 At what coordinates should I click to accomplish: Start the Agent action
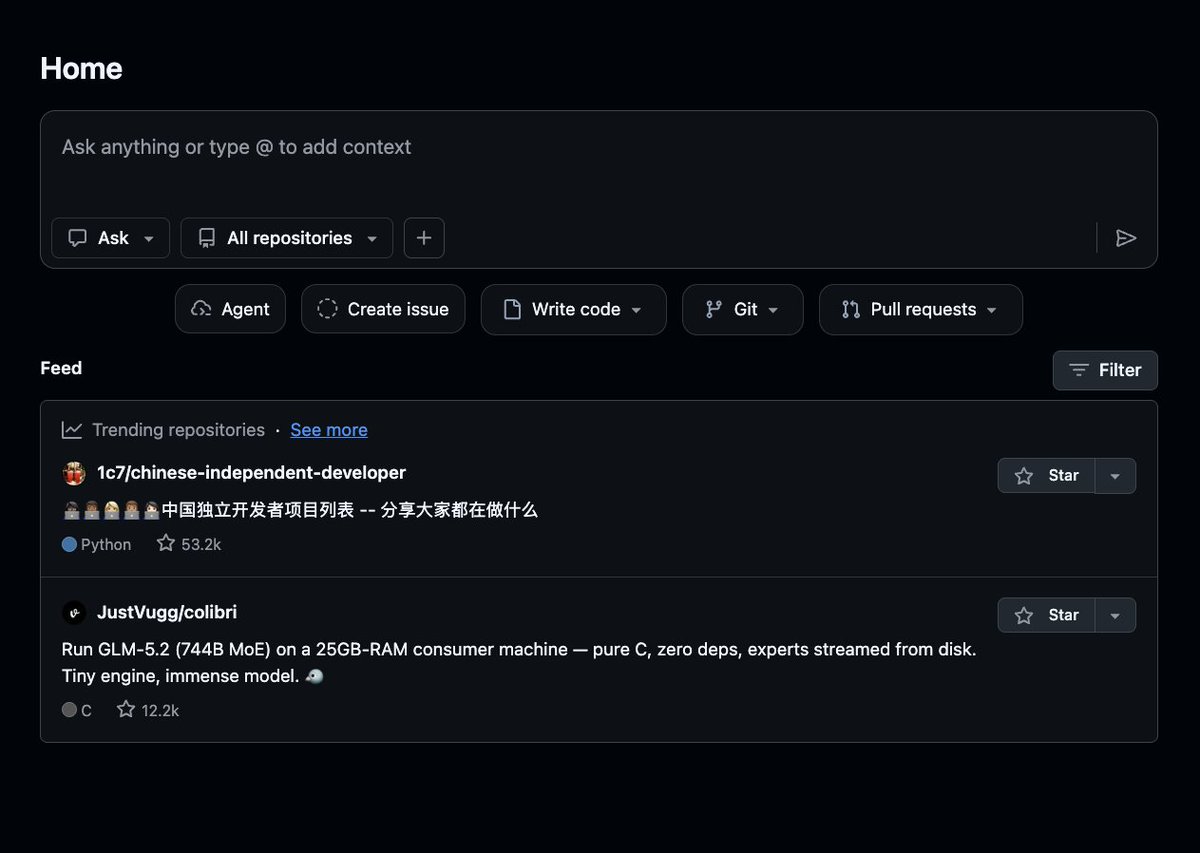pyautogui.click(x=230, y=309)
